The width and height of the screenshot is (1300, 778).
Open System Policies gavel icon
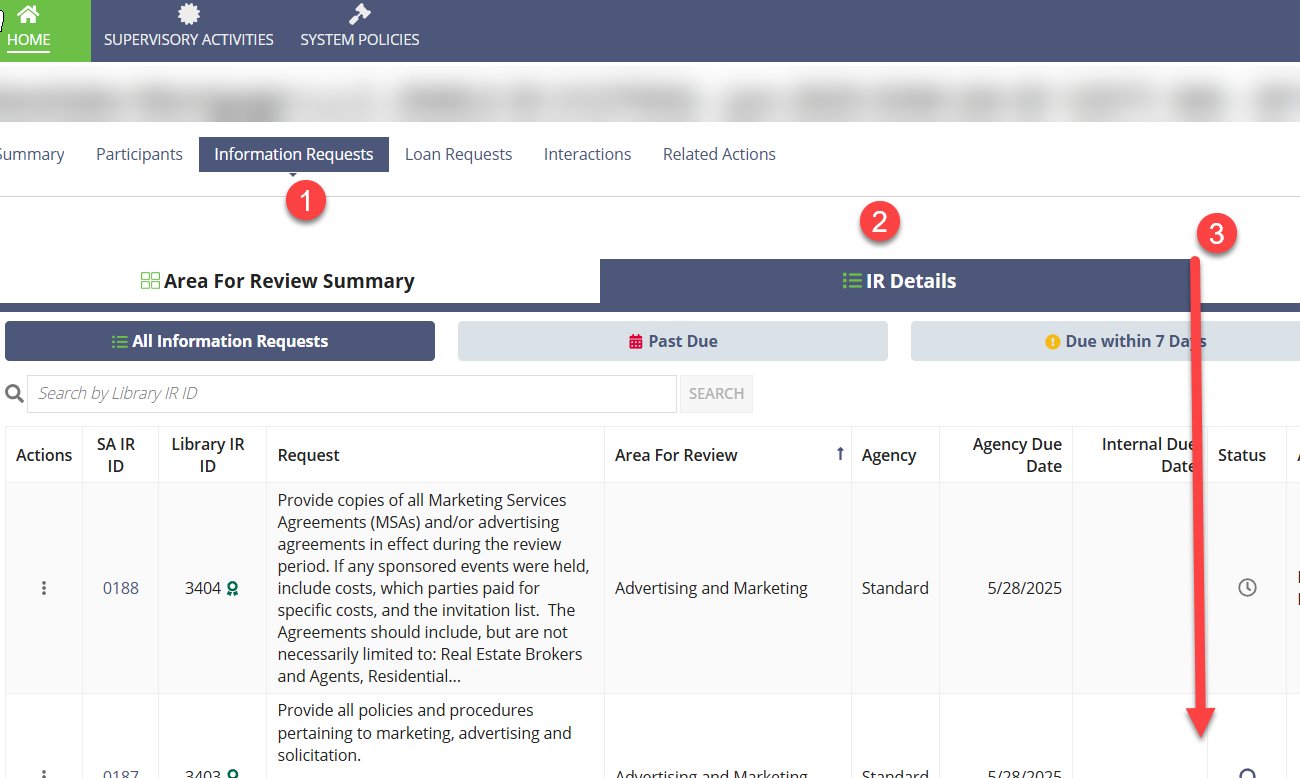tap(359, 14)
